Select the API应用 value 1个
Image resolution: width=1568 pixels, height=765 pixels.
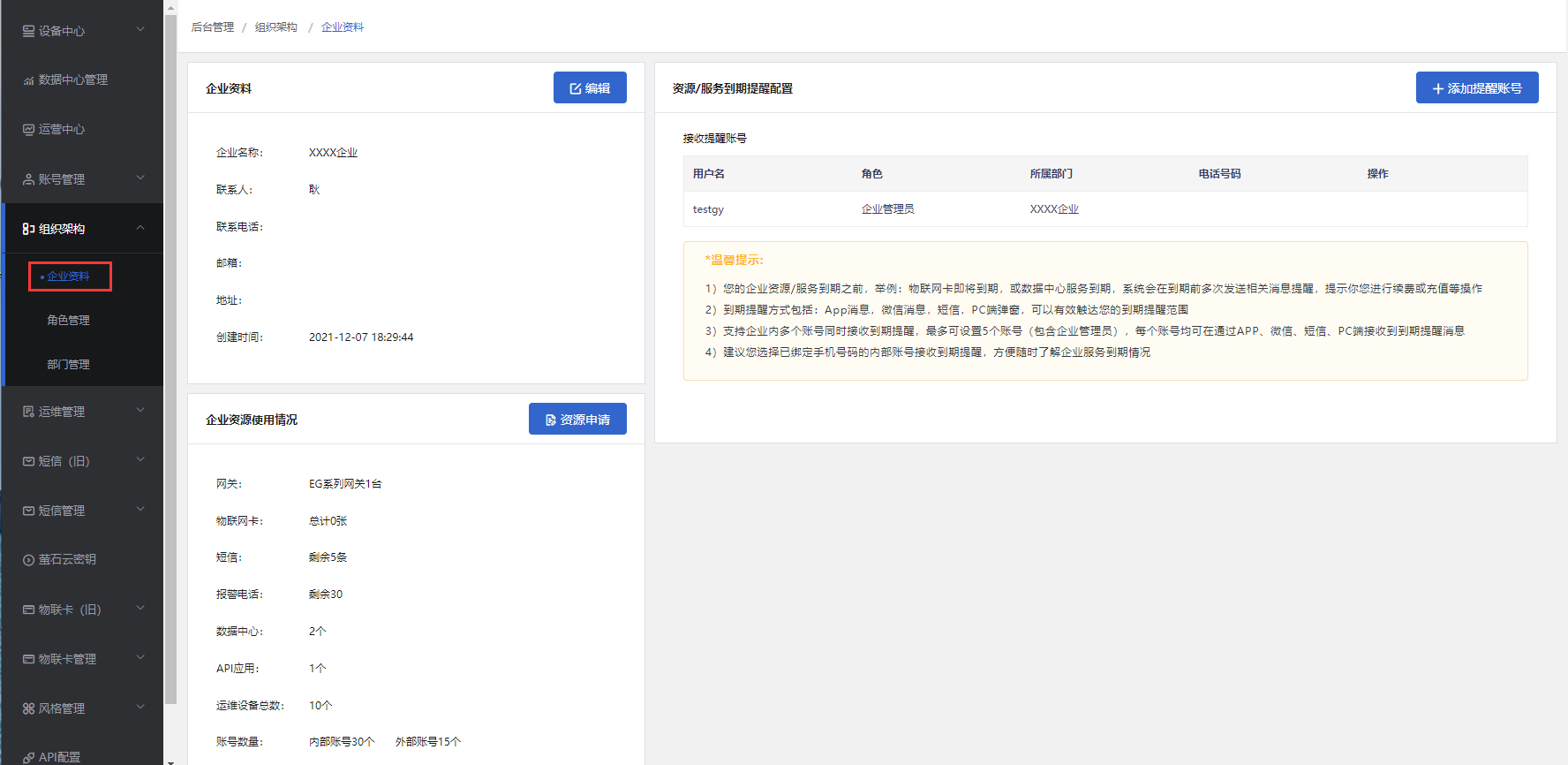point(317,669)
